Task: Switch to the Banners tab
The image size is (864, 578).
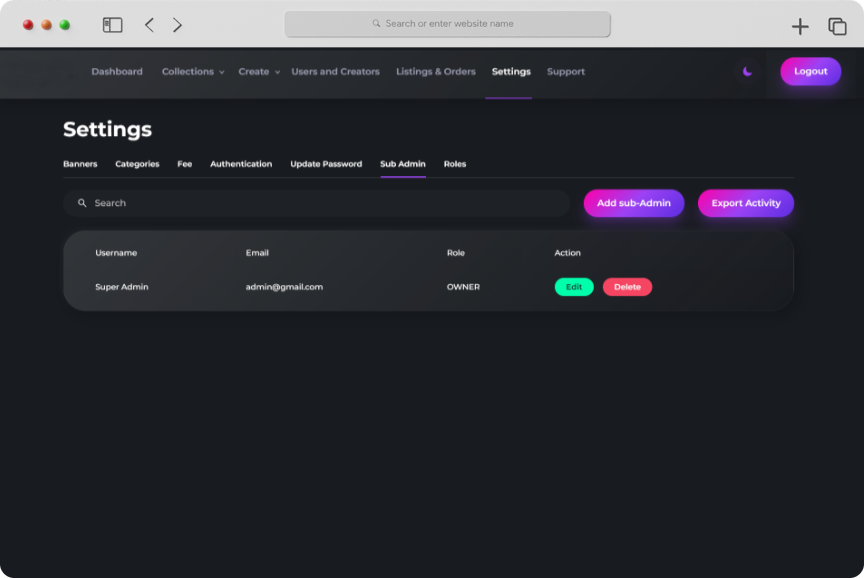Action: click(x=80, y=164)
